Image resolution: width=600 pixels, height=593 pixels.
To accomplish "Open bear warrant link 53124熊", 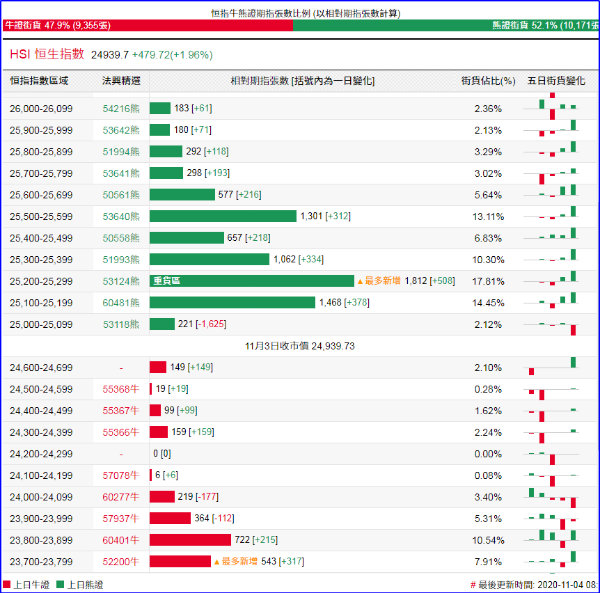I will [x=121, y=282].
